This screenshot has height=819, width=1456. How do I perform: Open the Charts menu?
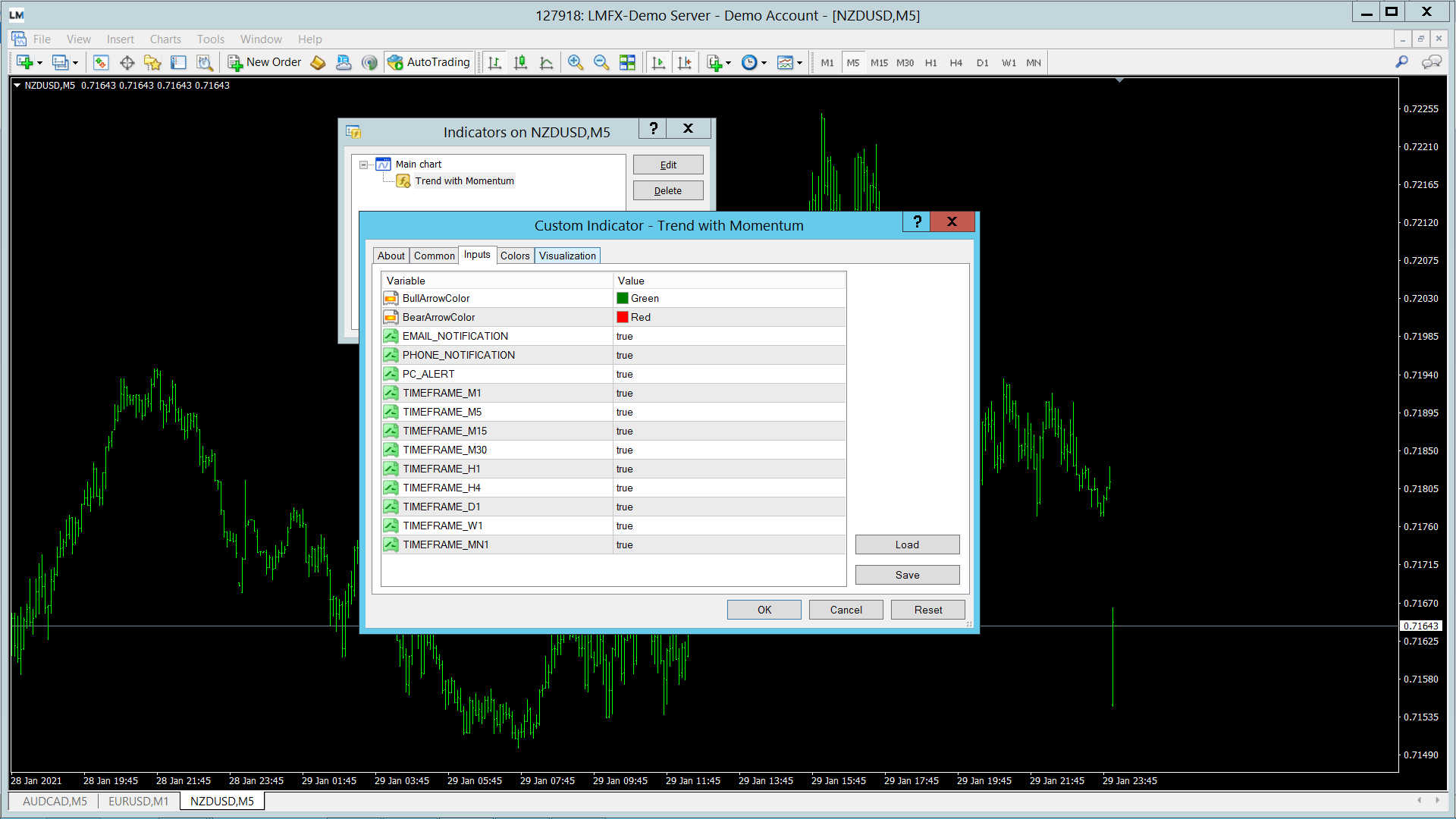pos(165,39)
